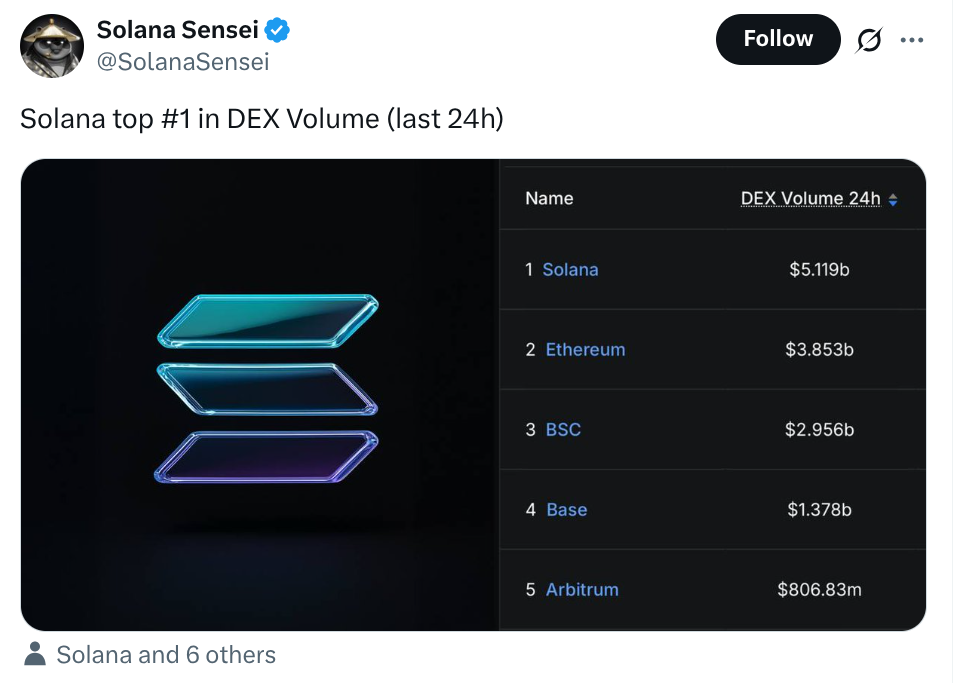Click the Solana Sensei display name

[x=179, y=29]
